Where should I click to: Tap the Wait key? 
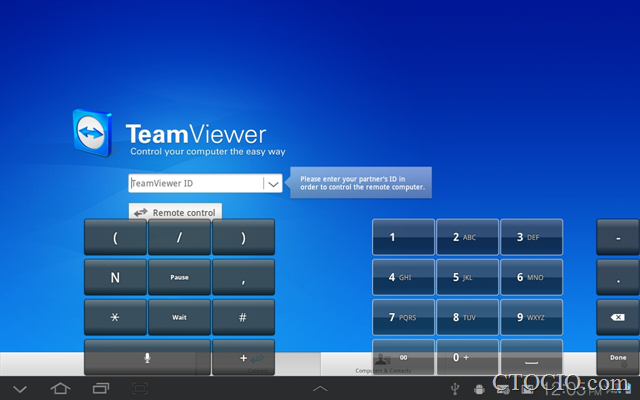pos(179,317)
